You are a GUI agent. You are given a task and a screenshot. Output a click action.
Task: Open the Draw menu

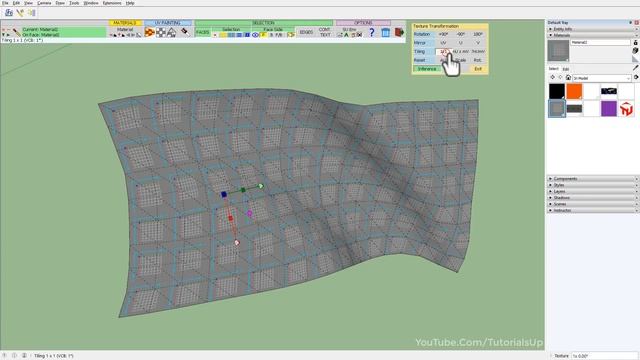coord(60,3)
